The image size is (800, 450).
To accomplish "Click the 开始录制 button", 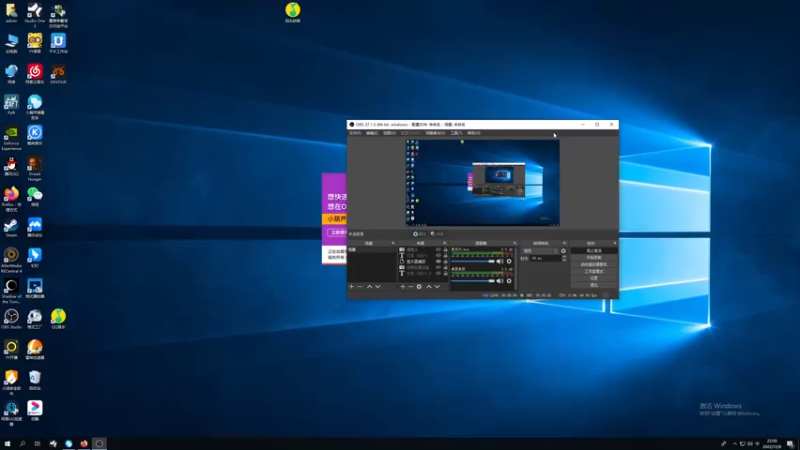I will (x=594, y=258).
